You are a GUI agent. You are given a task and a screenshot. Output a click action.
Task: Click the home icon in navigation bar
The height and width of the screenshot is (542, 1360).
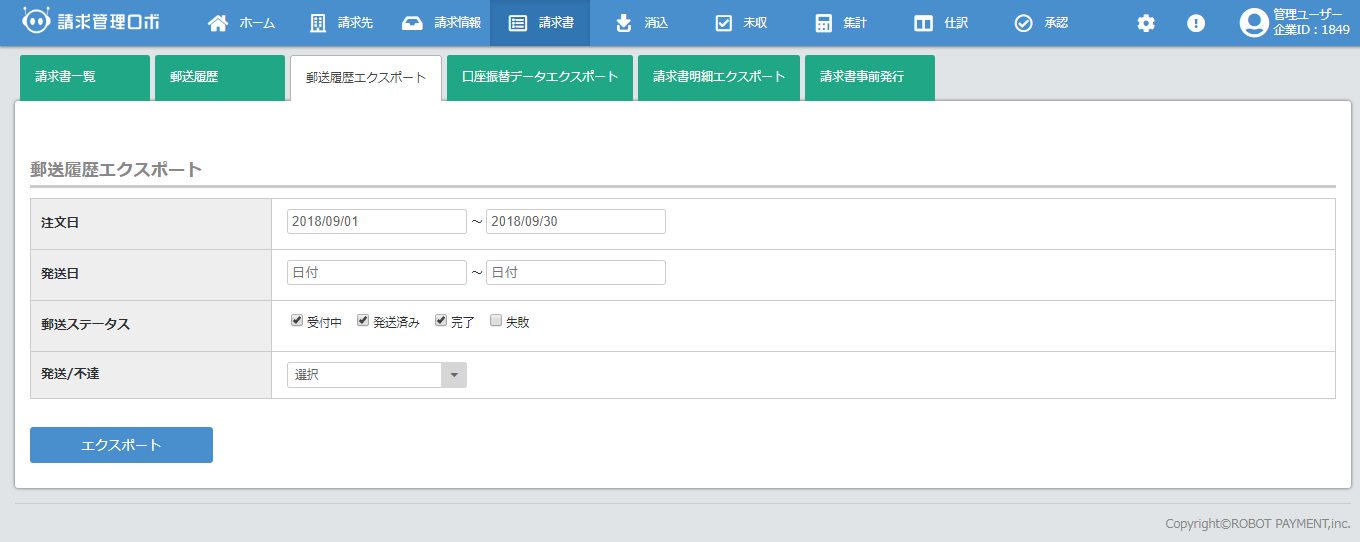tap(217, 23)
